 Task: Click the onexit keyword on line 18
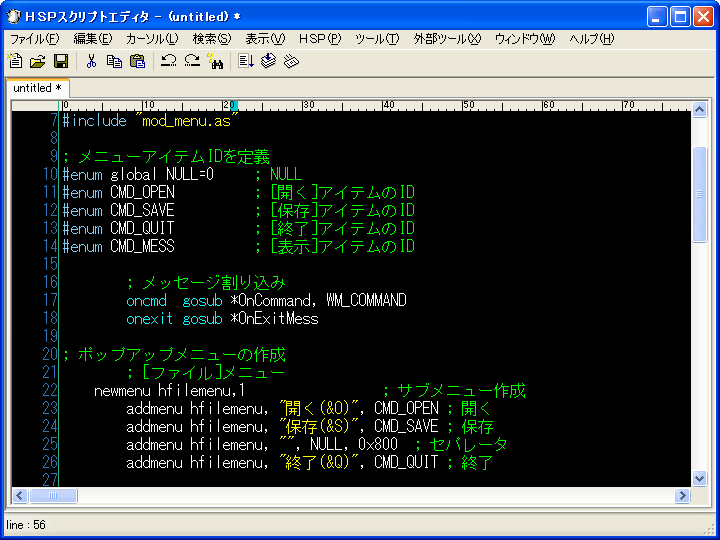pos(150,319)
